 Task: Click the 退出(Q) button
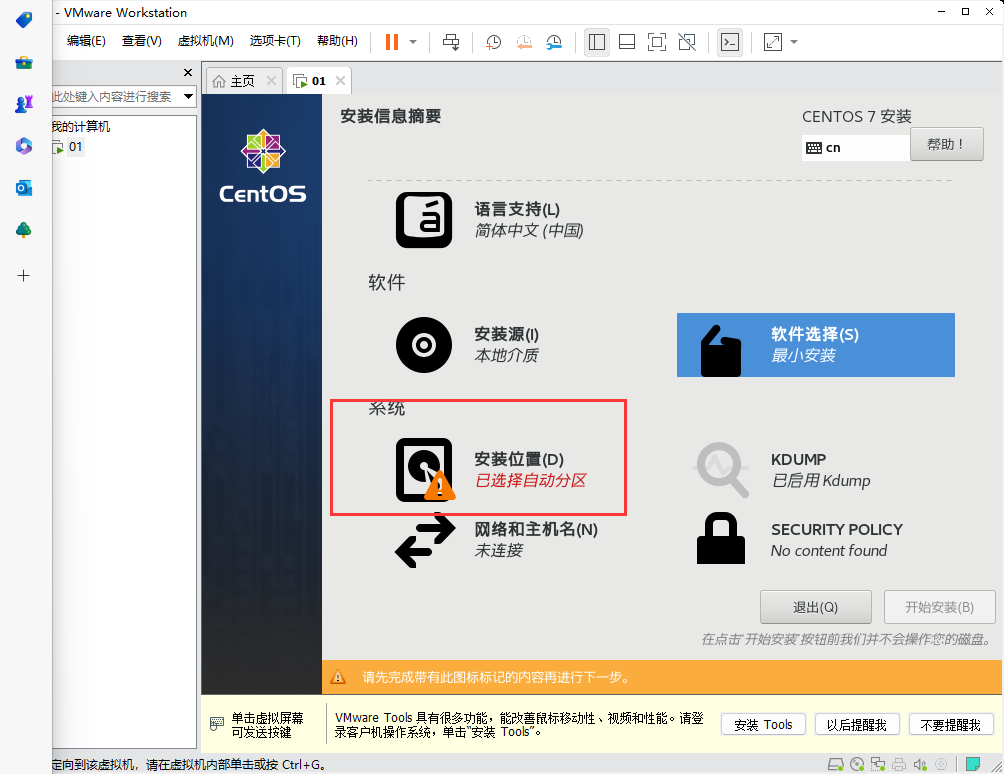point(815,607)
